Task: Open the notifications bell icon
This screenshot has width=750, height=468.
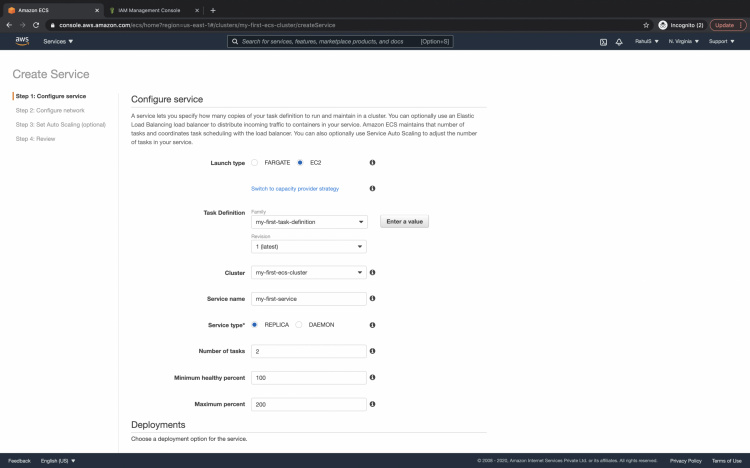Action: click(619, 42)
